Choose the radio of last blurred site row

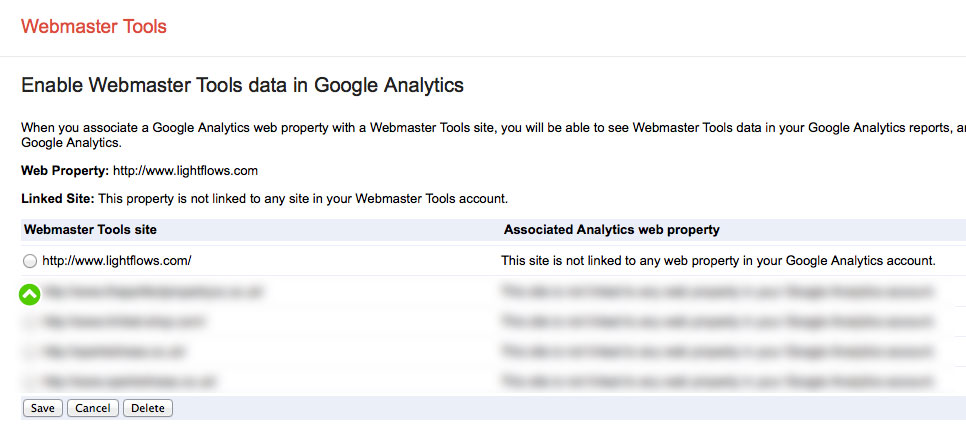(x=30, y=382)
